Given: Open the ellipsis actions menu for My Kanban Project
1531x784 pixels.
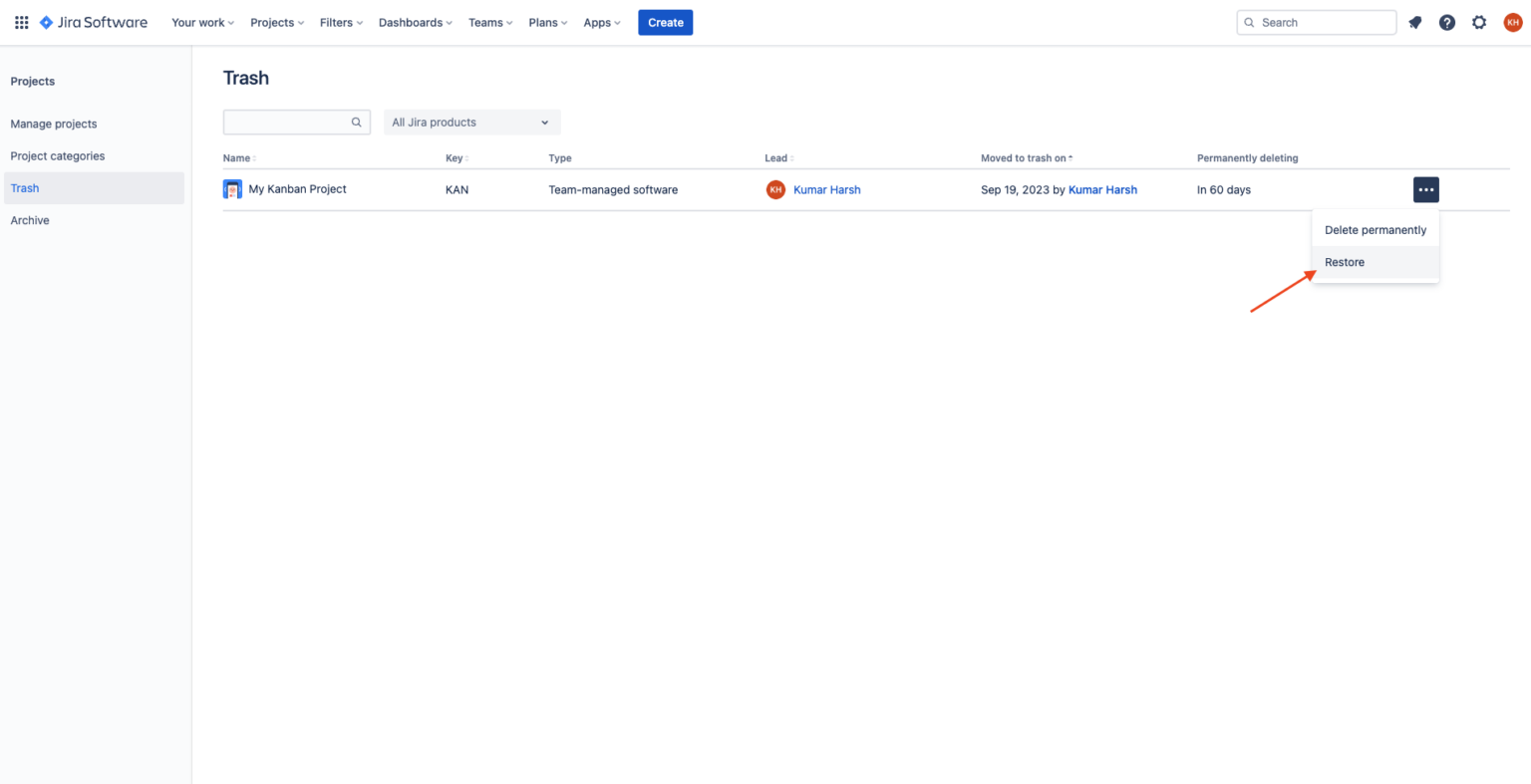Looking at the screenshot, I should click(x=1425, y=189).
